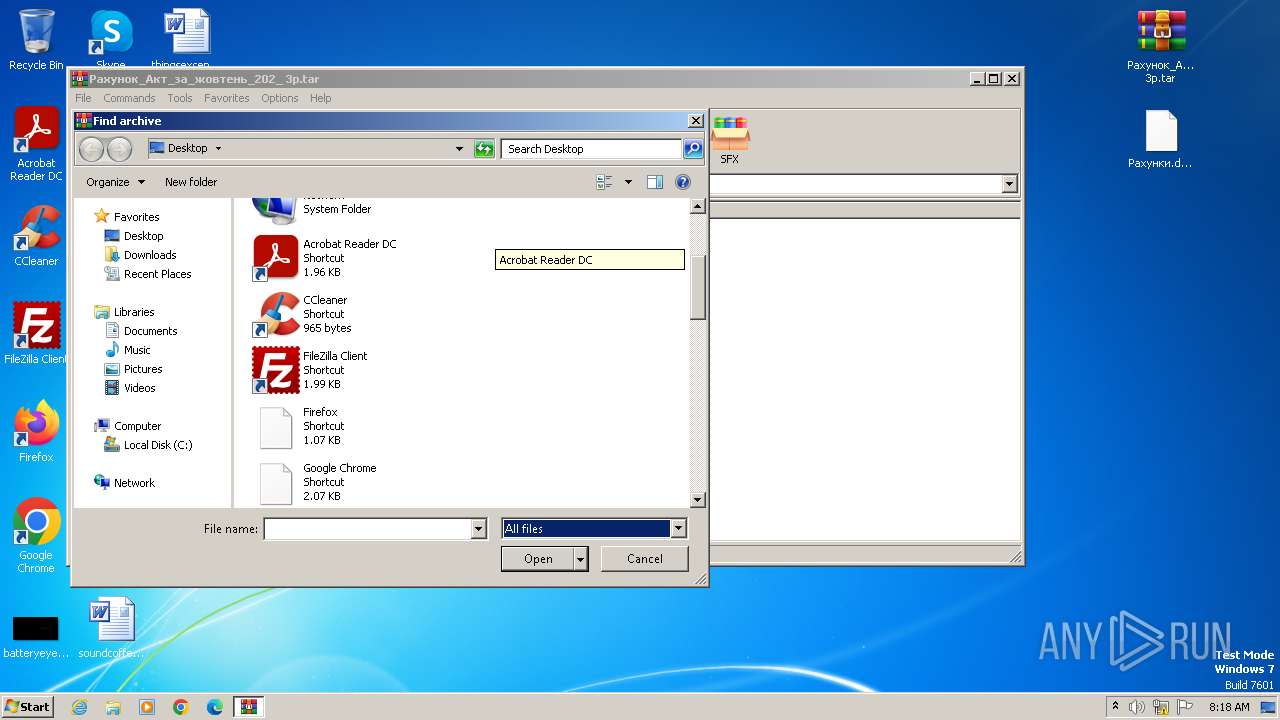
Task: Select the Acrobat Reader DC shortcut in file list
Action: 325,258
